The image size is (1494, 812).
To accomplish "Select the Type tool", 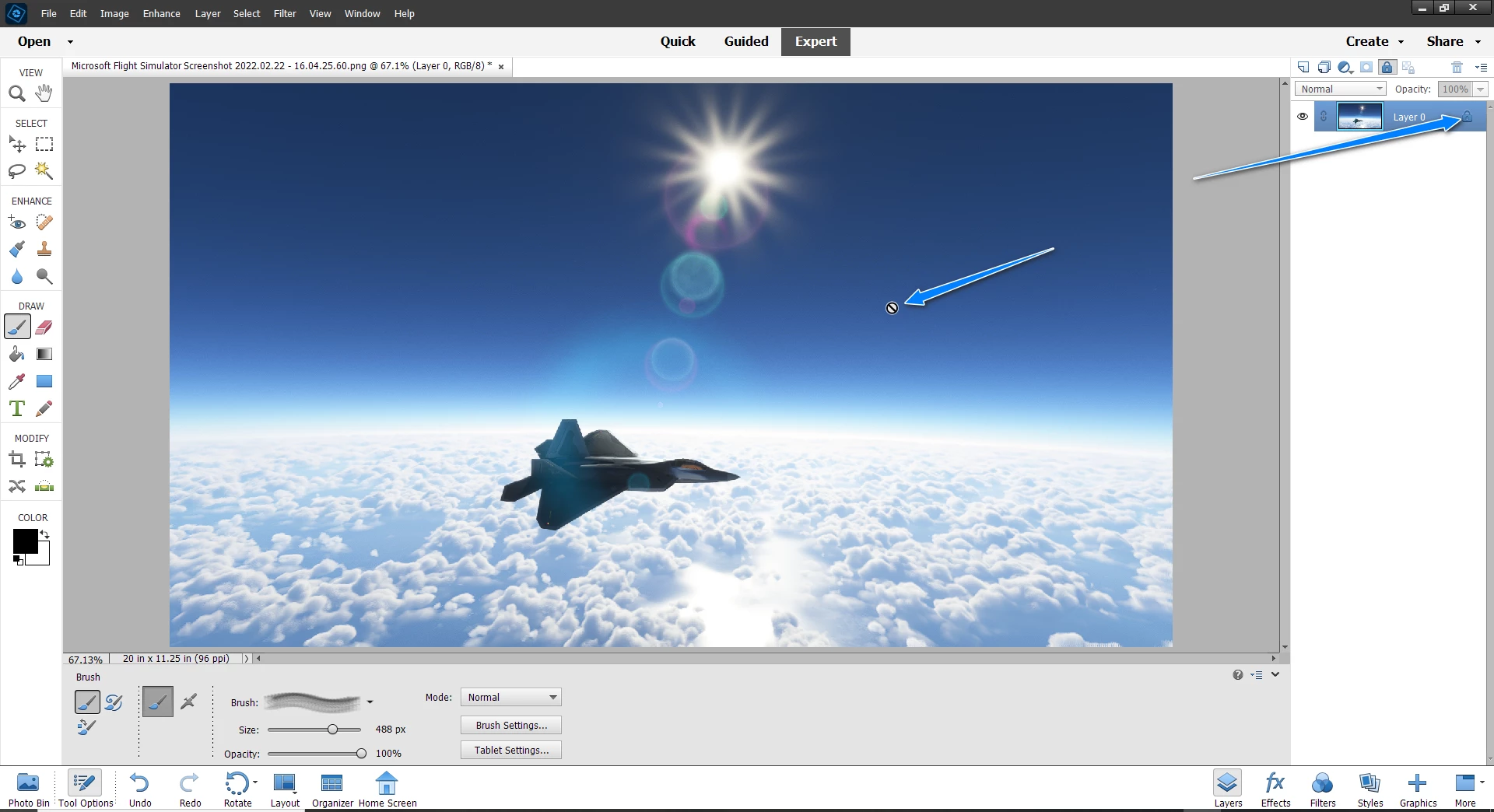I will click(17, 408).
